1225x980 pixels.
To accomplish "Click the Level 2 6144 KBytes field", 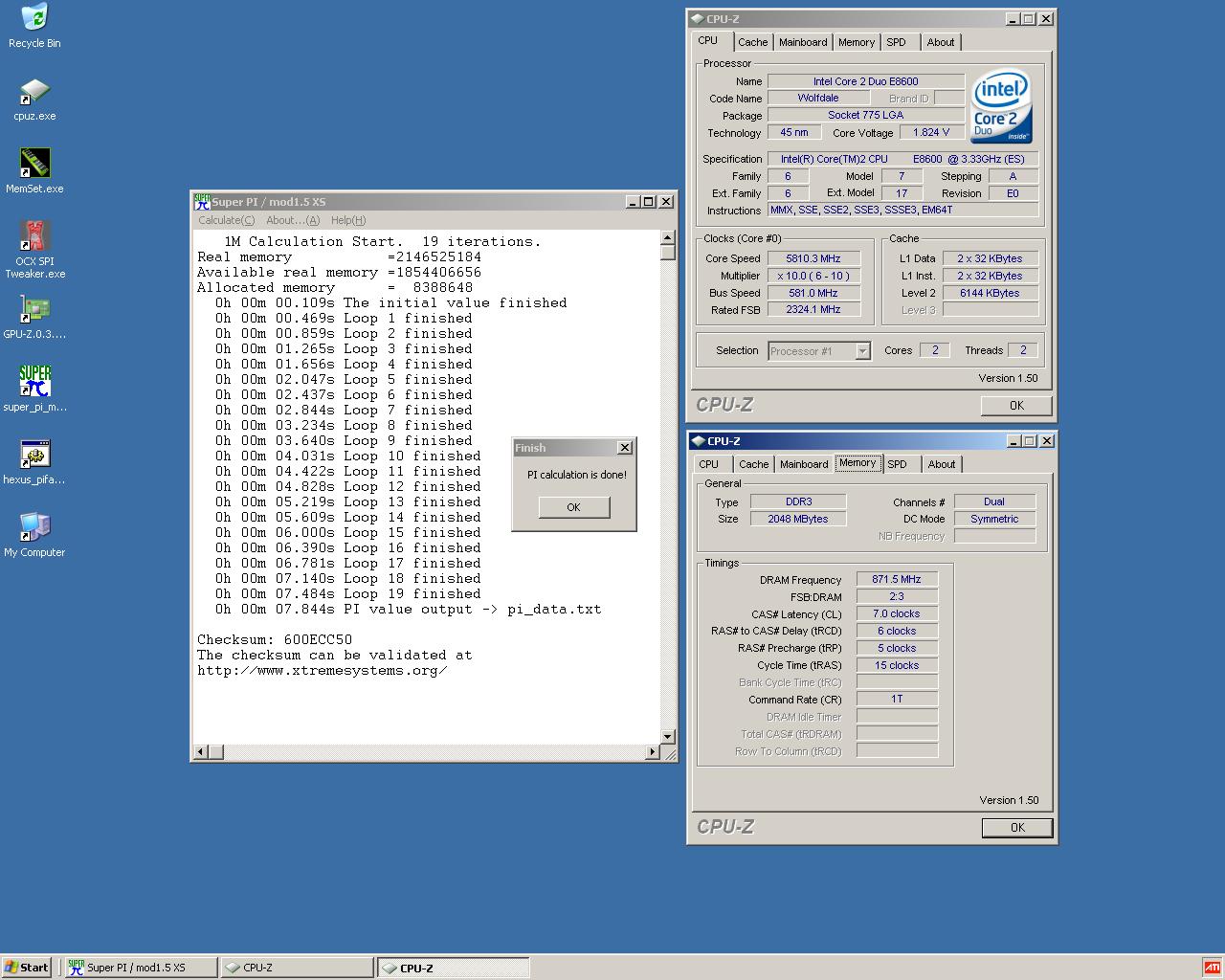I will click(990, 293).
